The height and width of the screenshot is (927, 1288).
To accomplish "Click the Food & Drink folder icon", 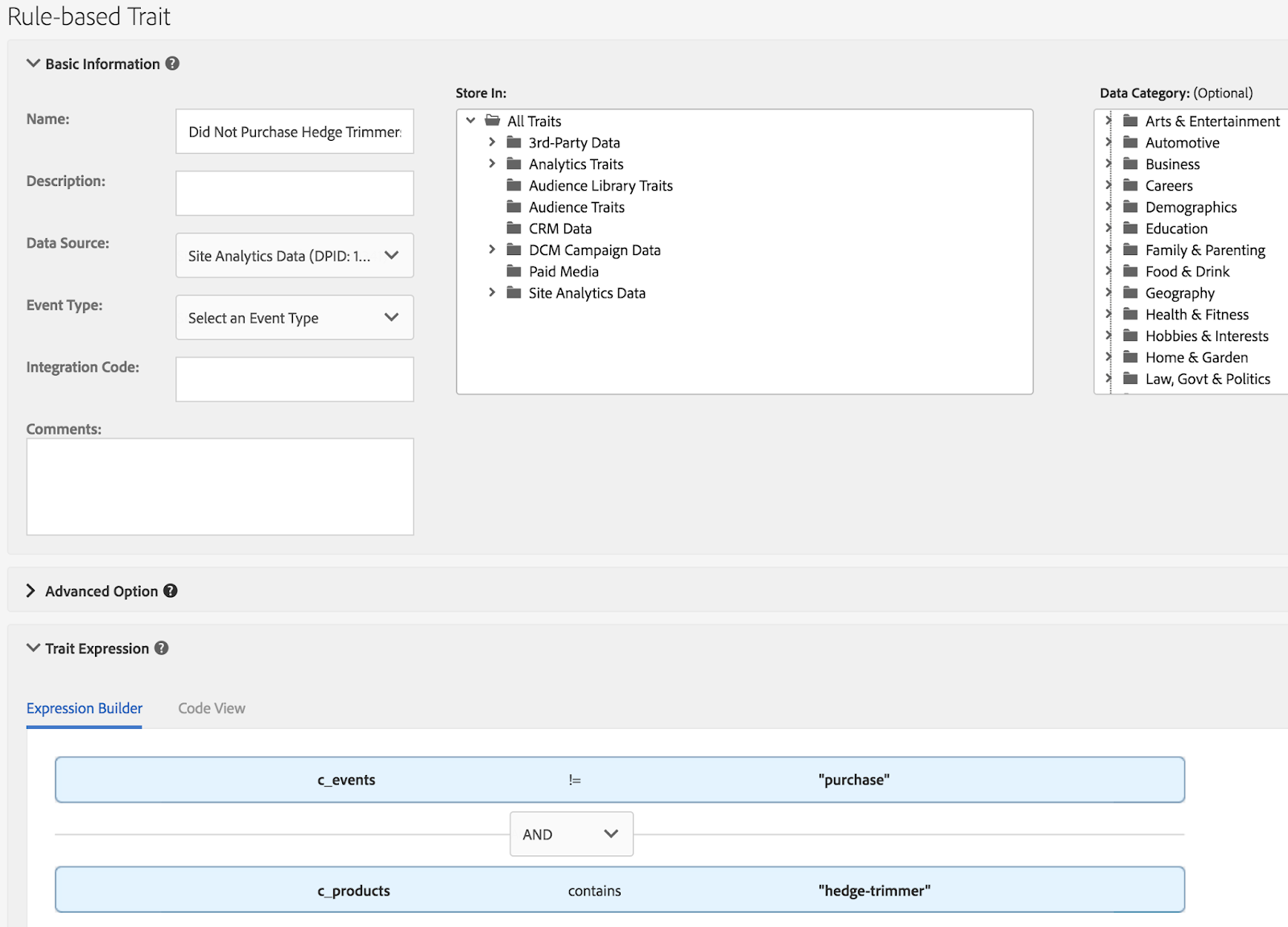I will [x=1130, y=271].
